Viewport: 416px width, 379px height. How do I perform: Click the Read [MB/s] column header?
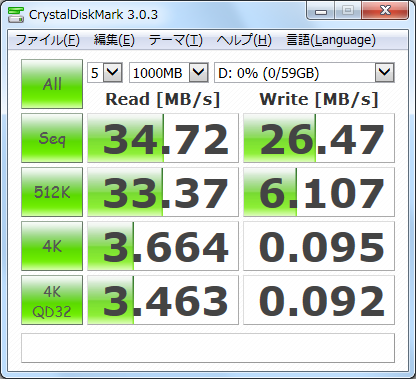(163, 99)
